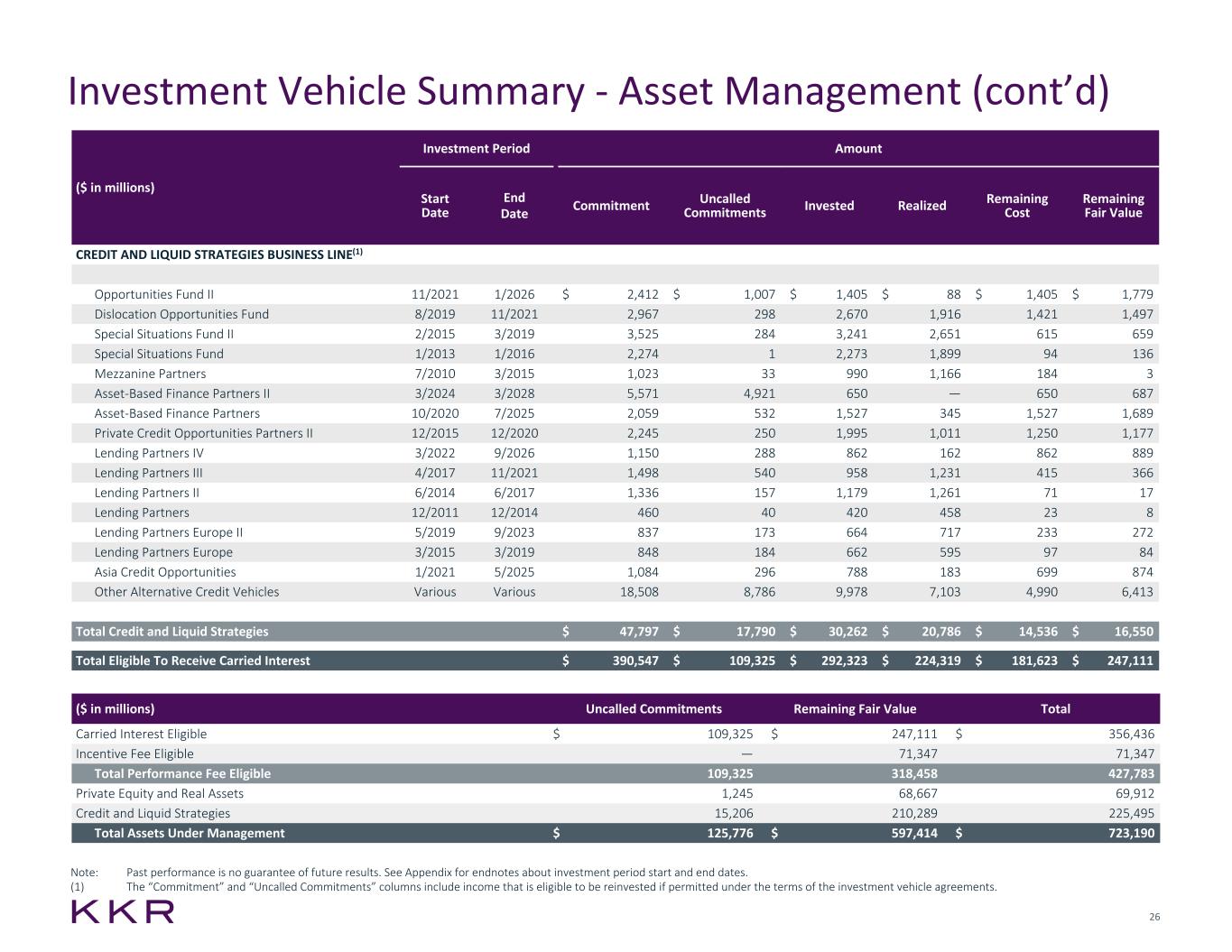Click the Uncalled Commitments header in top table
Screen dimensions: 1232x952
724,206
